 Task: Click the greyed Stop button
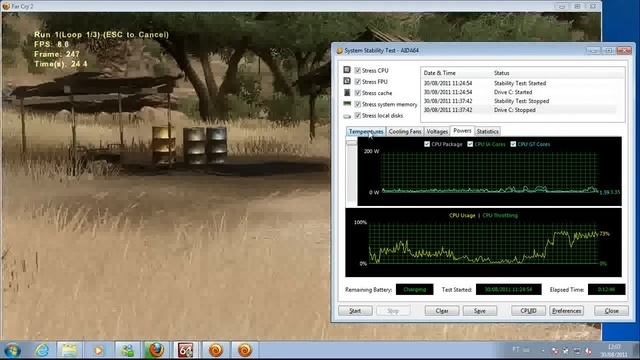pyautogui.click(x=393, y=311)
